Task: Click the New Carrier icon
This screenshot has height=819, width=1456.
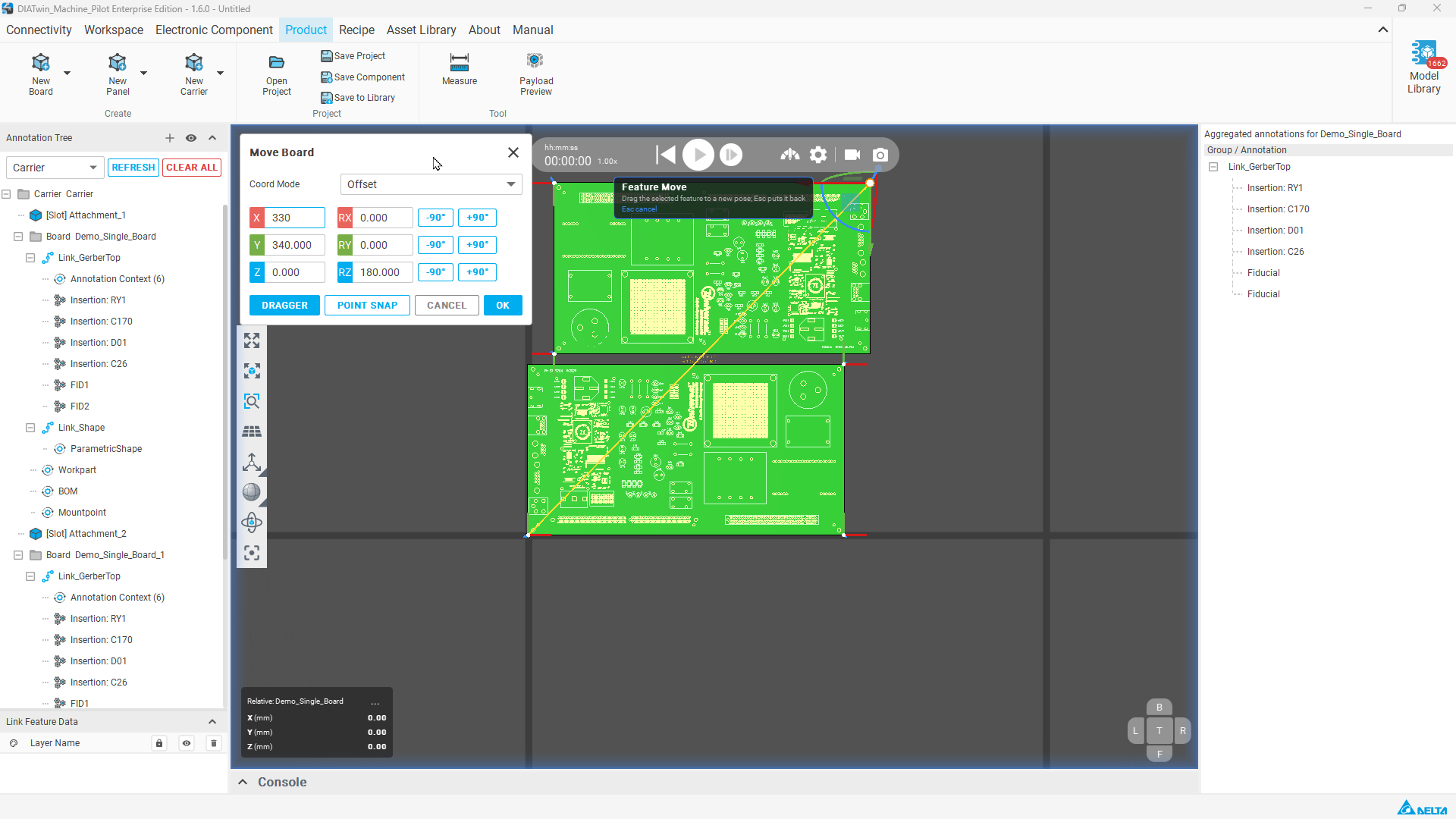Action: click(194, 62)
